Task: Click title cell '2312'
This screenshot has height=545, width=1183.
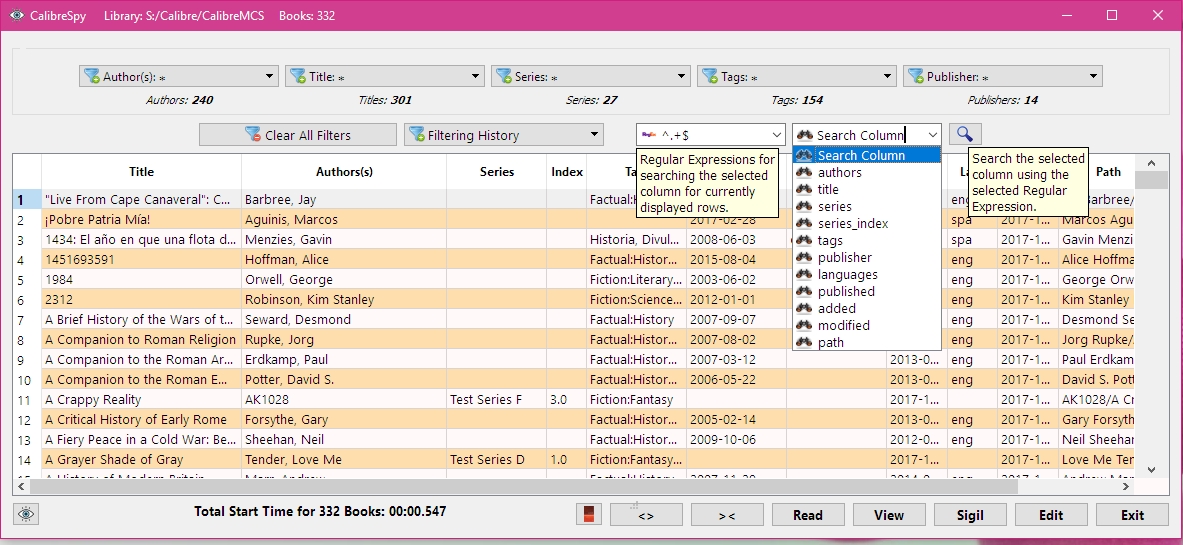Action: tap(141, 299)
